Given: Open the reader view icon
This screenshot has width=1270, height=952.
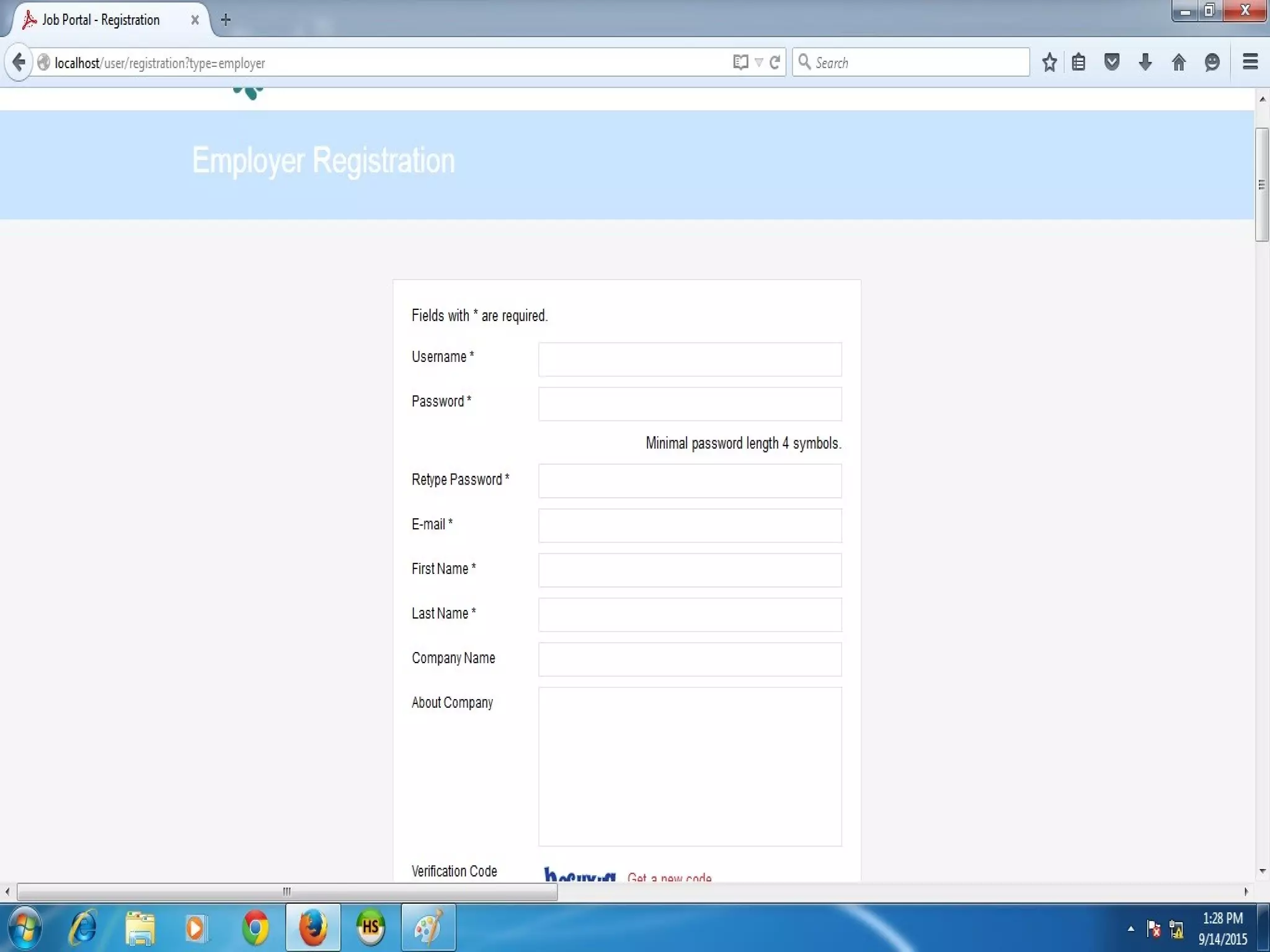Looking at the screenshot, I should pos(740,62).
